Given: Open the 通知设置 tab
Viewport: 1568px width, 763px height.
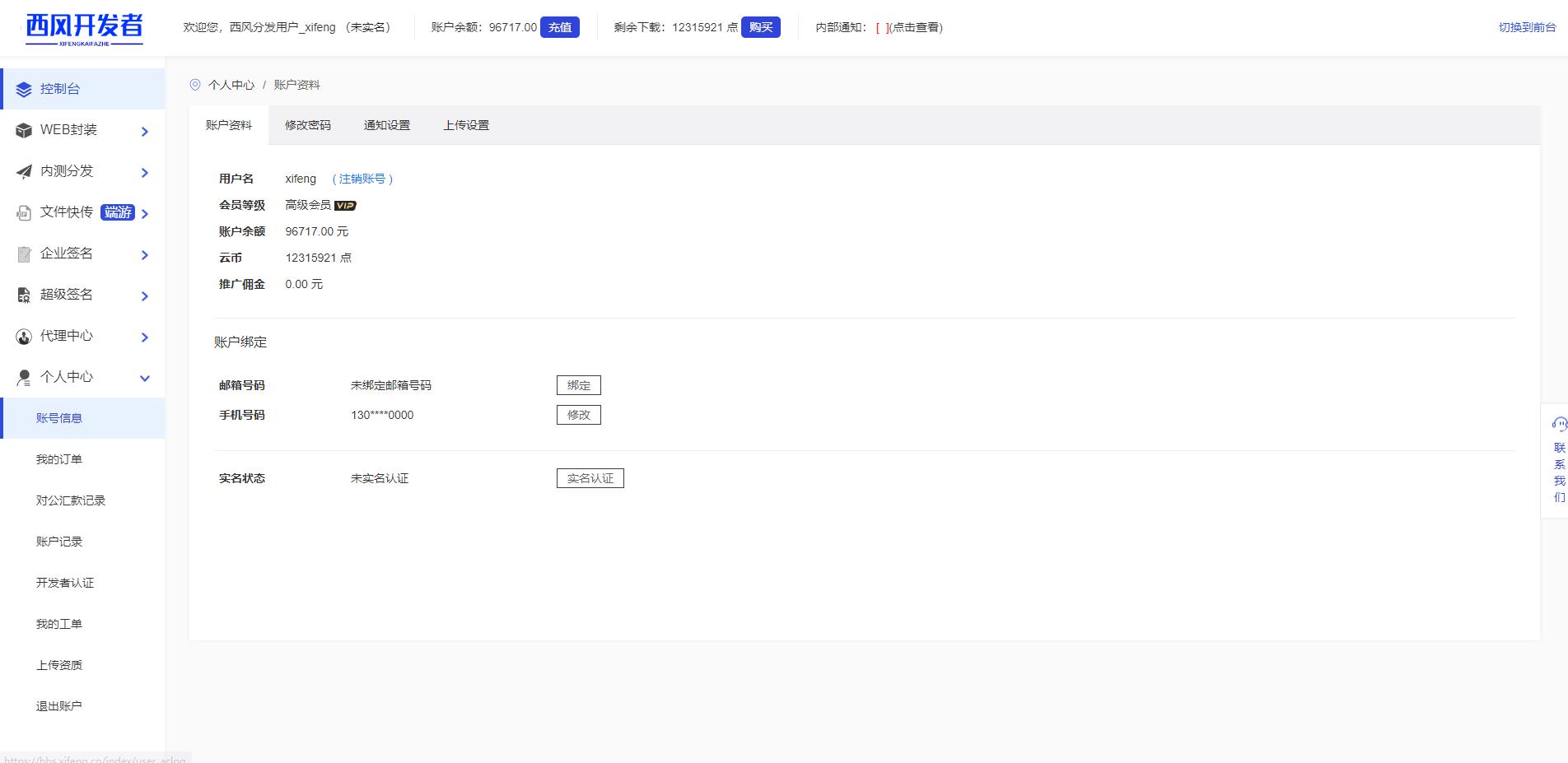Looking at the screenshot, I should [386, 125].
